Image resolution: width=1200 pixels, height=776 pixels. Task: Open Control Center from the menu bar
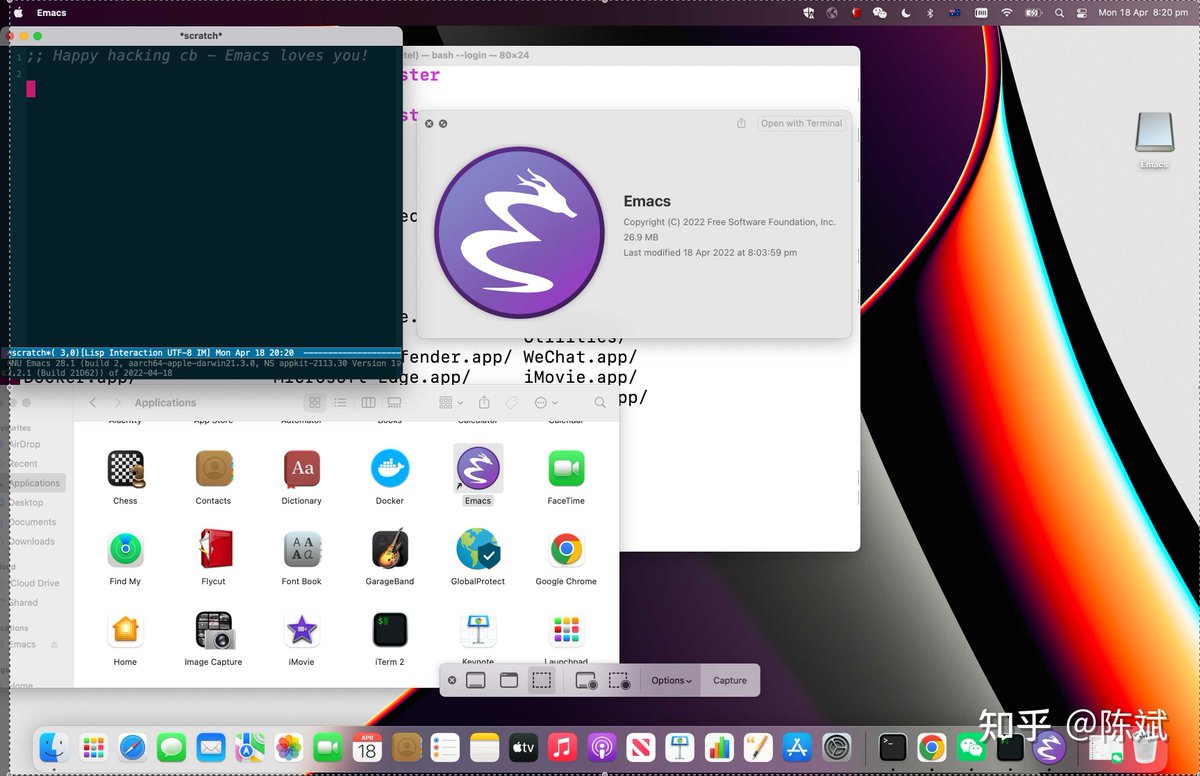1082,13
